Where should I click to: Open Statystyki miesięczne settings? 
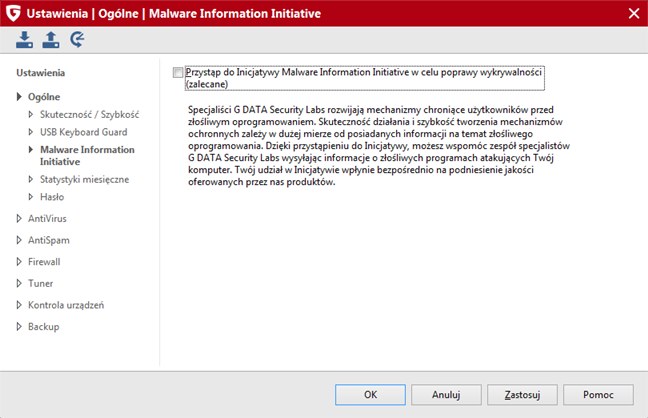pos(84,179)
